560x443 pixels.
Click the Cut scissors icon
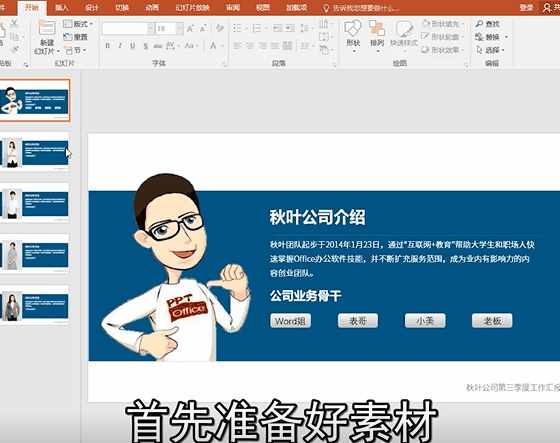click(14, 24)
